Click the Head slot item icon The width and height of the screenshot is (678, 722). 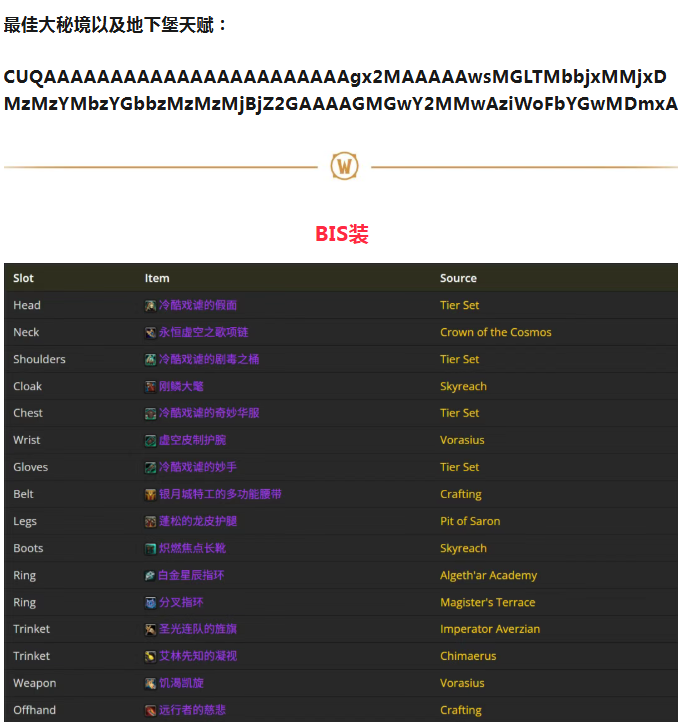point(150,305)
